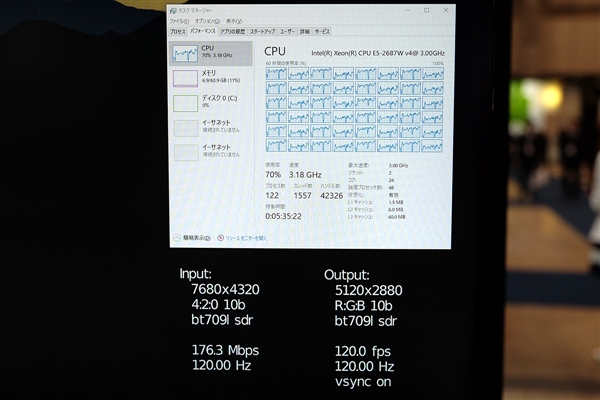This screenshot has height=400, width=600.
Task: Click the 0:05:35:22 uptime value
Action: 283,216
